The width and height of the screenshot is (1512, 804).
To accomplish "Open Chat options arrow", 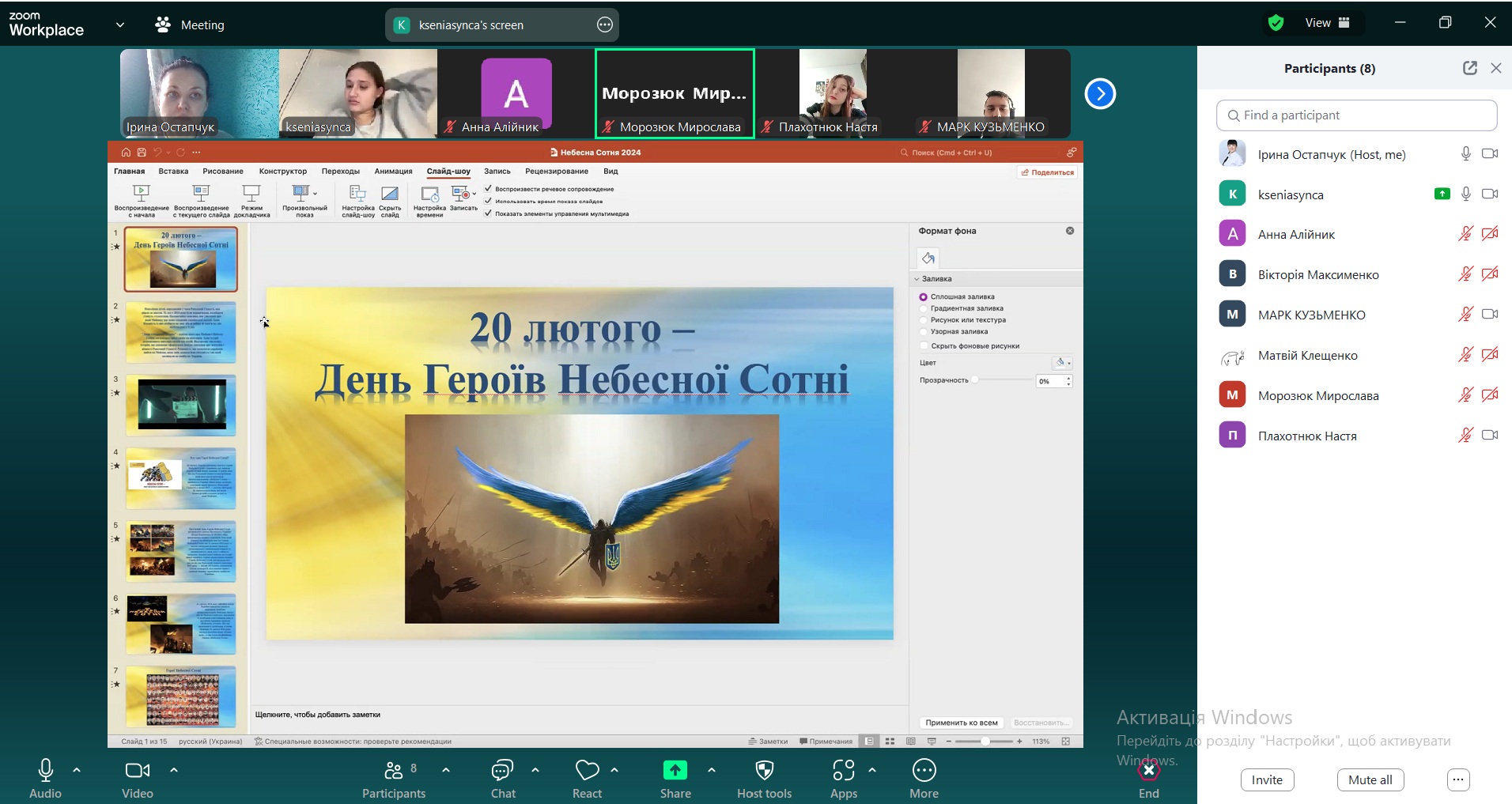I will tap(535, 769).
